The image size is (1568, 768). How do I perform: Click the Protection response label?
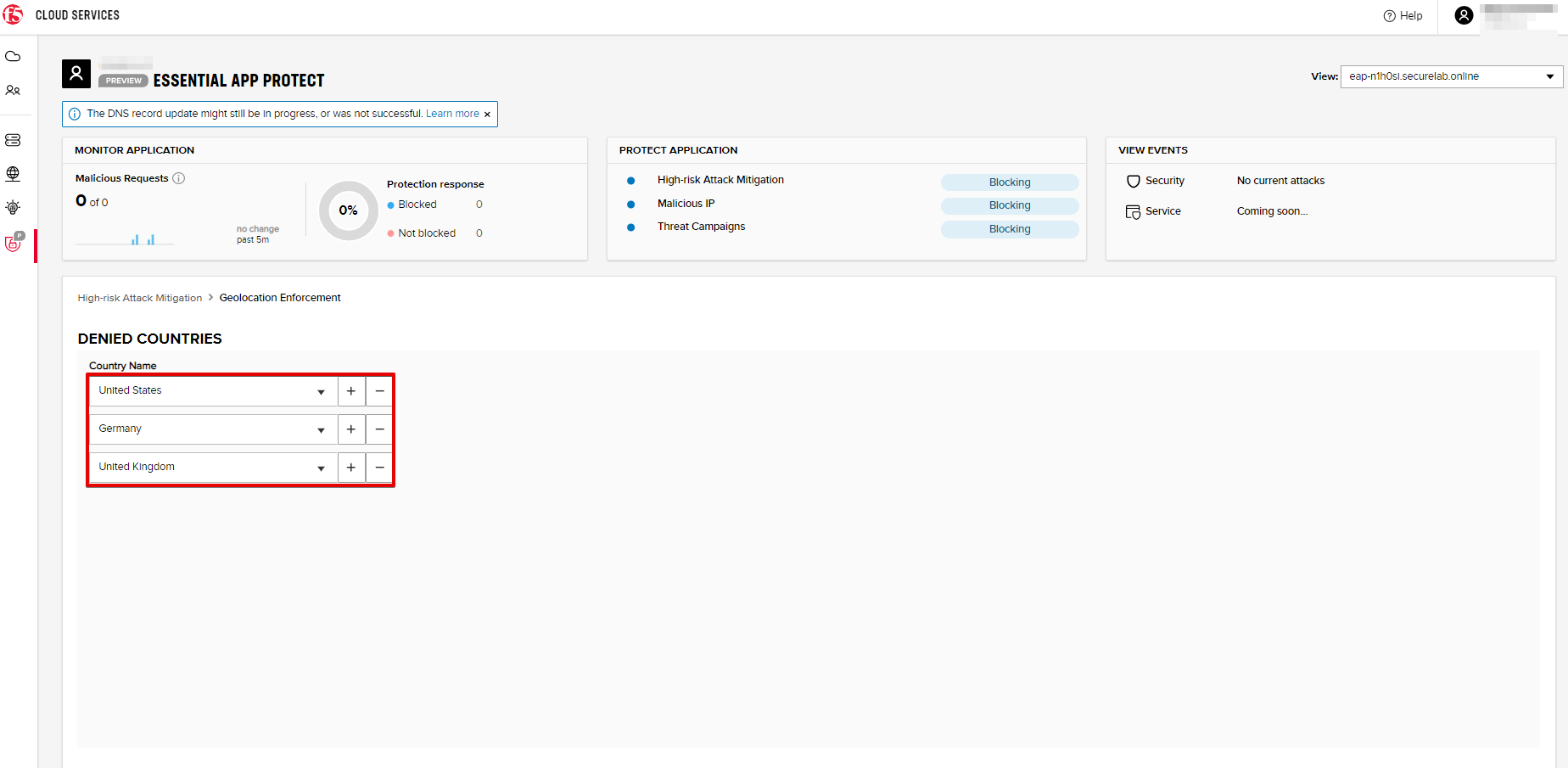pos(435,184)
